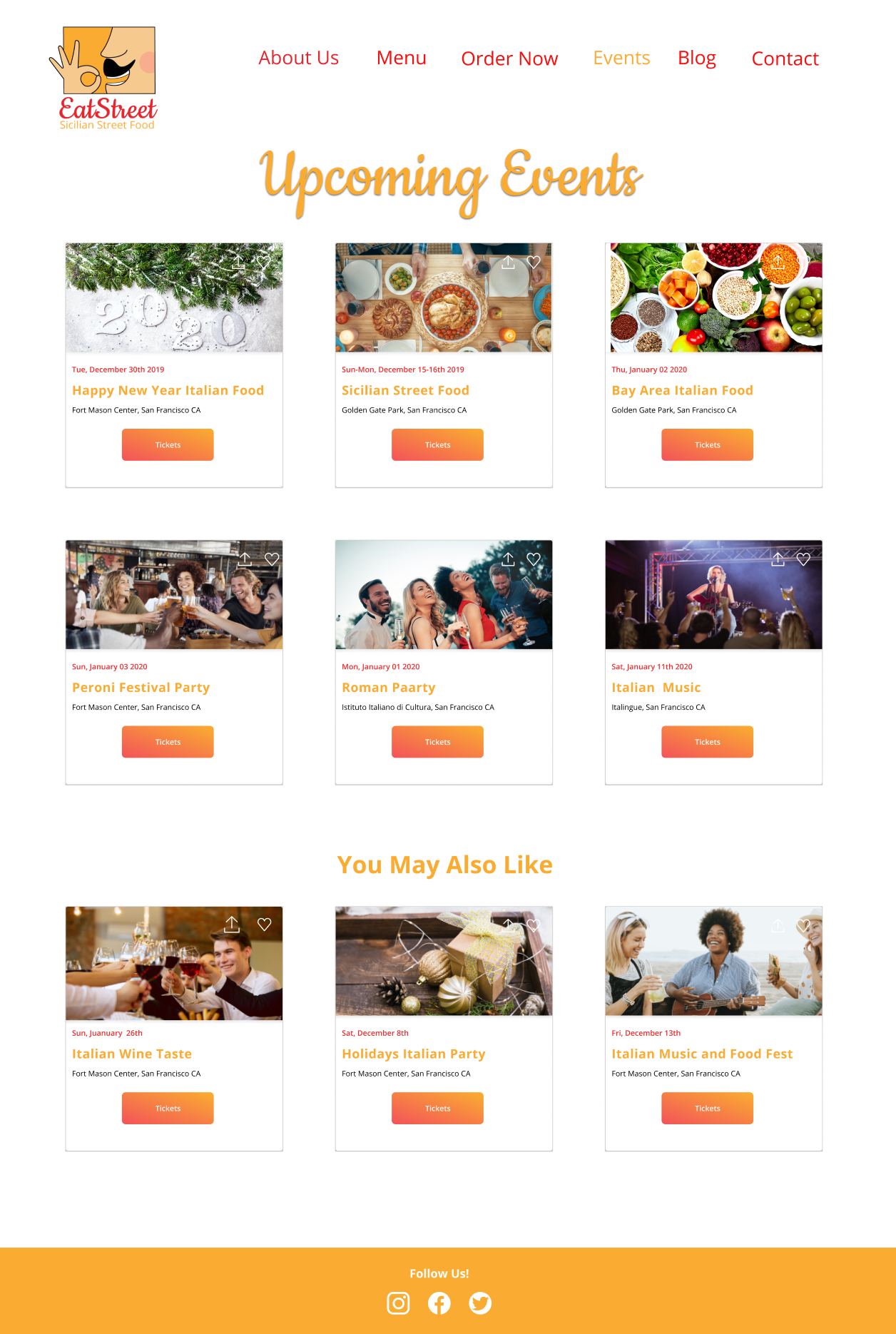Favorite the Italian Wine Taste heart

[265, 925]
